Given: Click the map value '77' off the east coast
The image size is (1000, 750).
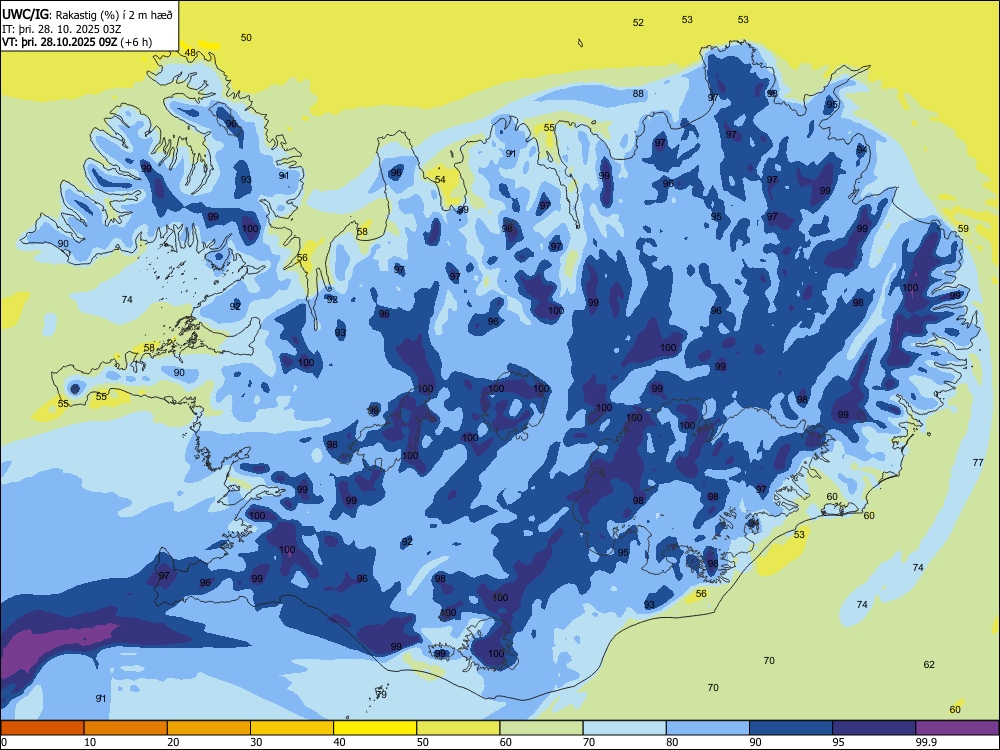Looking at the screenshot, I should 978,462.
